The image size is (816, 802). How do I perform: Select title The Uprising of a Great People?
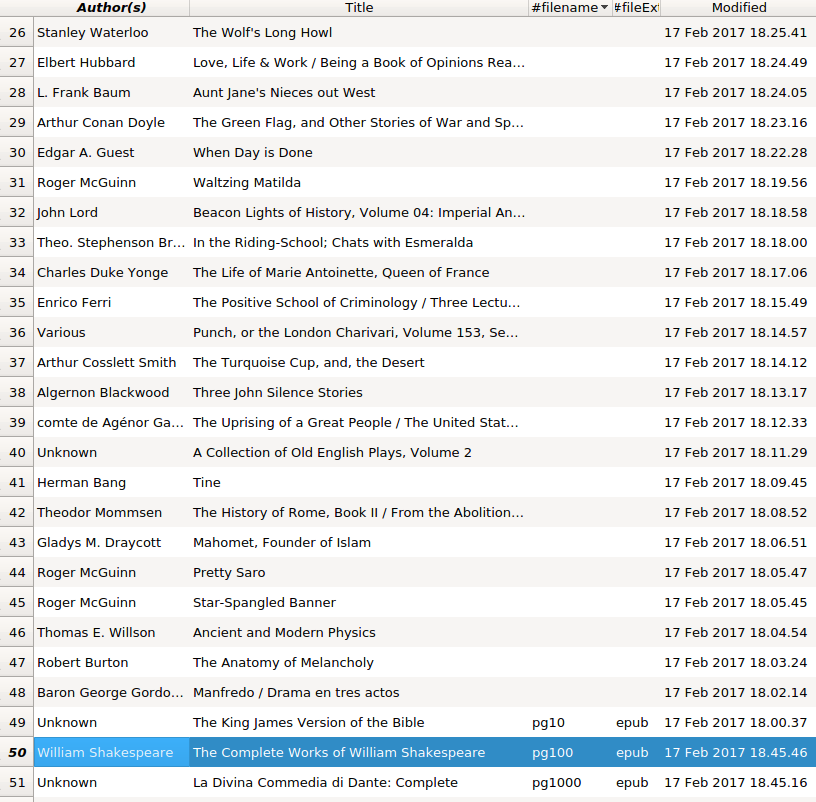click(x=355, y=423)
